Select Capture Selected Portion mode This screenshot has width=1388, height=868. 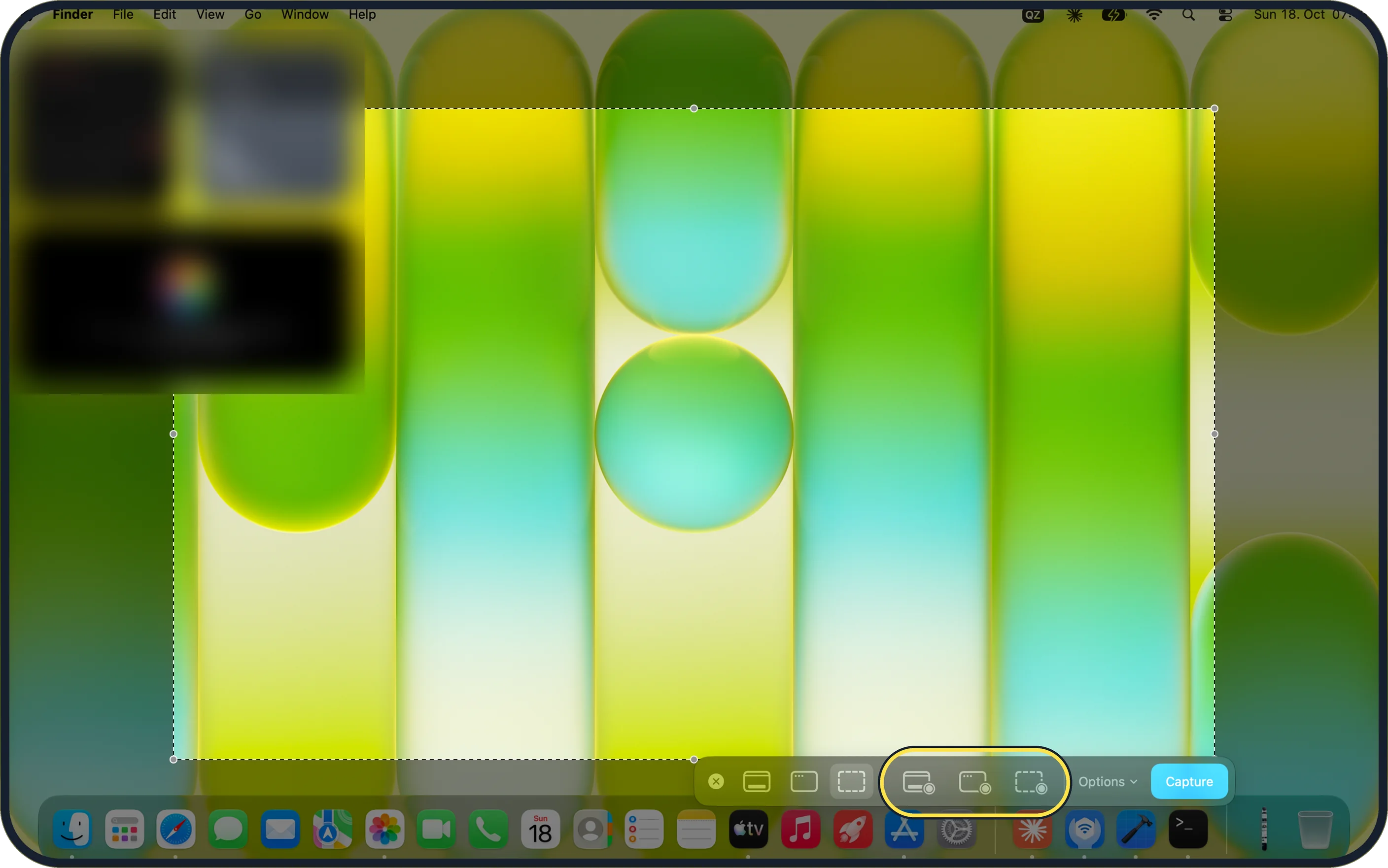(851, 781)
